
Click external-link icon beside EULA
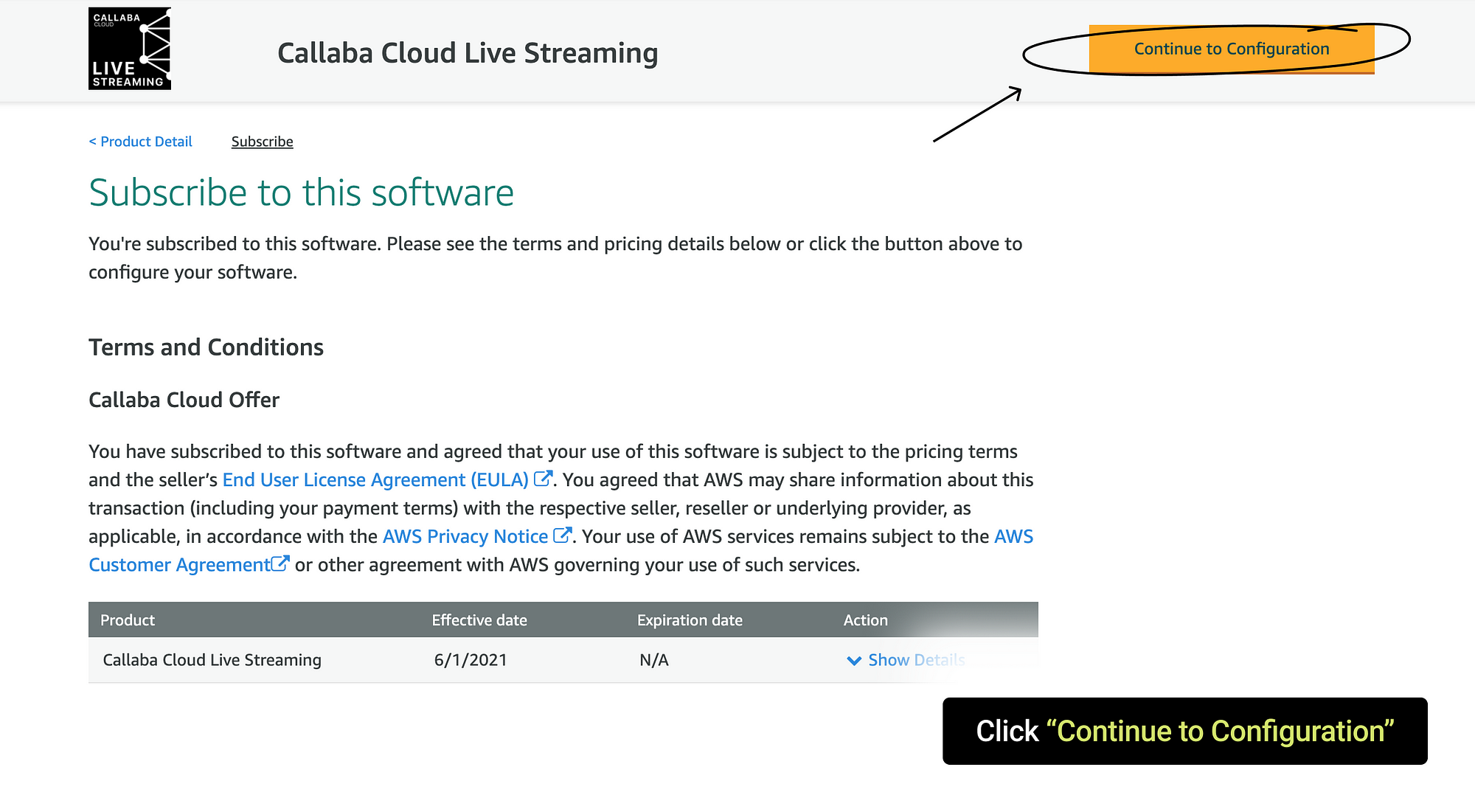coord(543,479)
